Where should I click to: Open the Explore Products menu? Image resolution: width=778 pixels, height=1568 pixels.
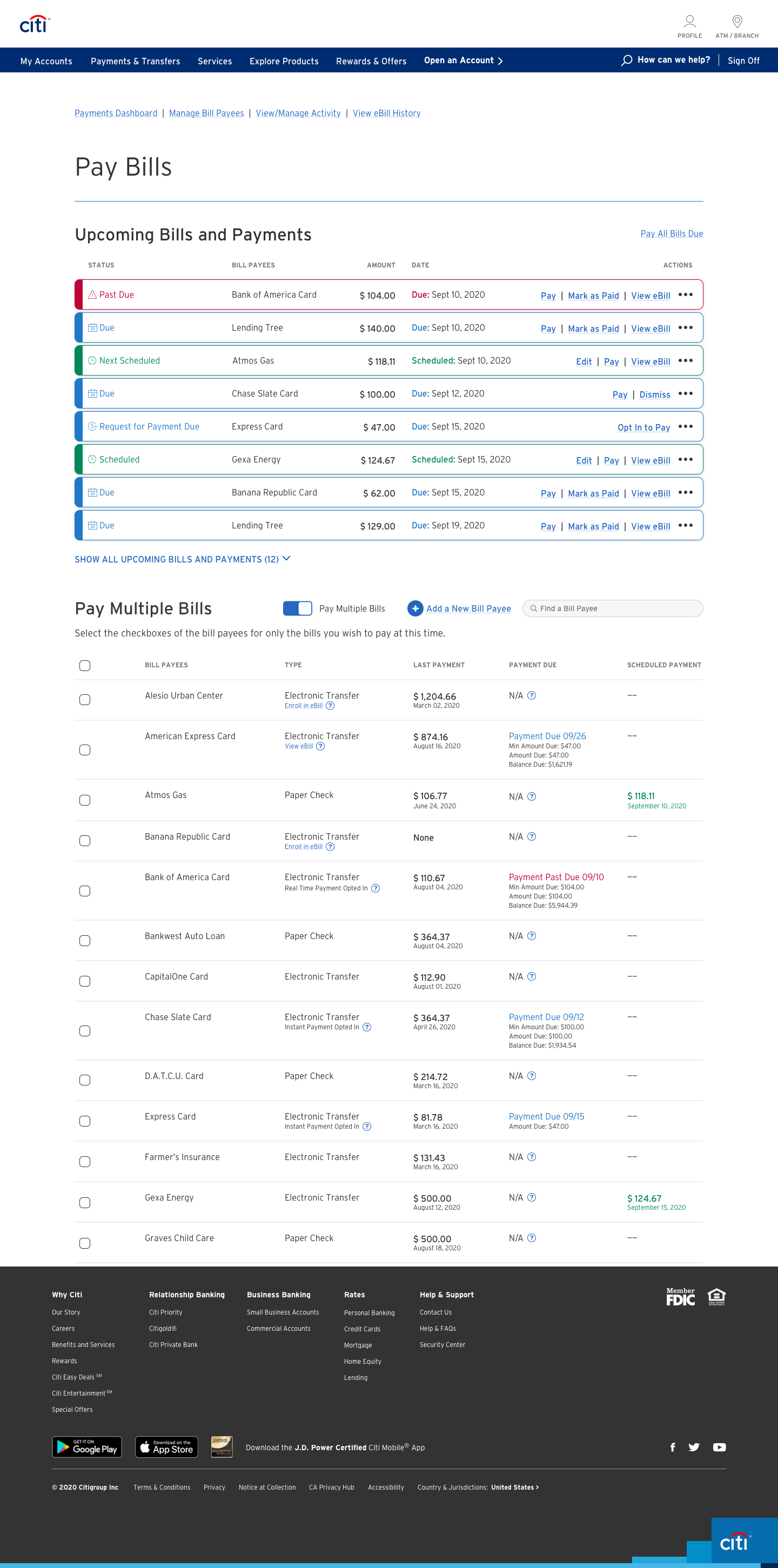pyautogui.click(x=284, y=61)
